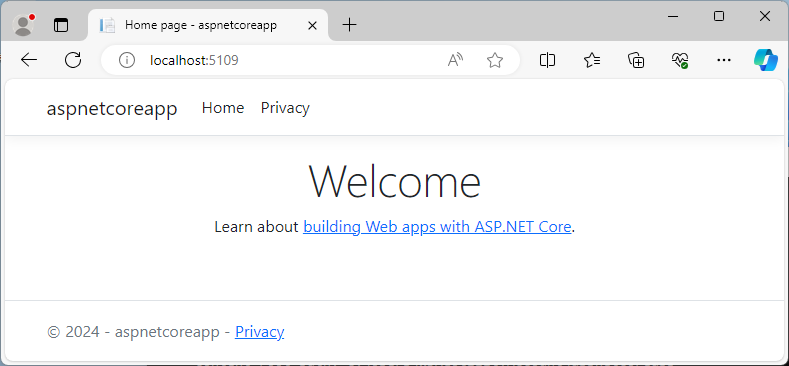Viewport: 789px width, 366px height.
Task: Open Split screen icon
Action: click(x=547, y=60)
